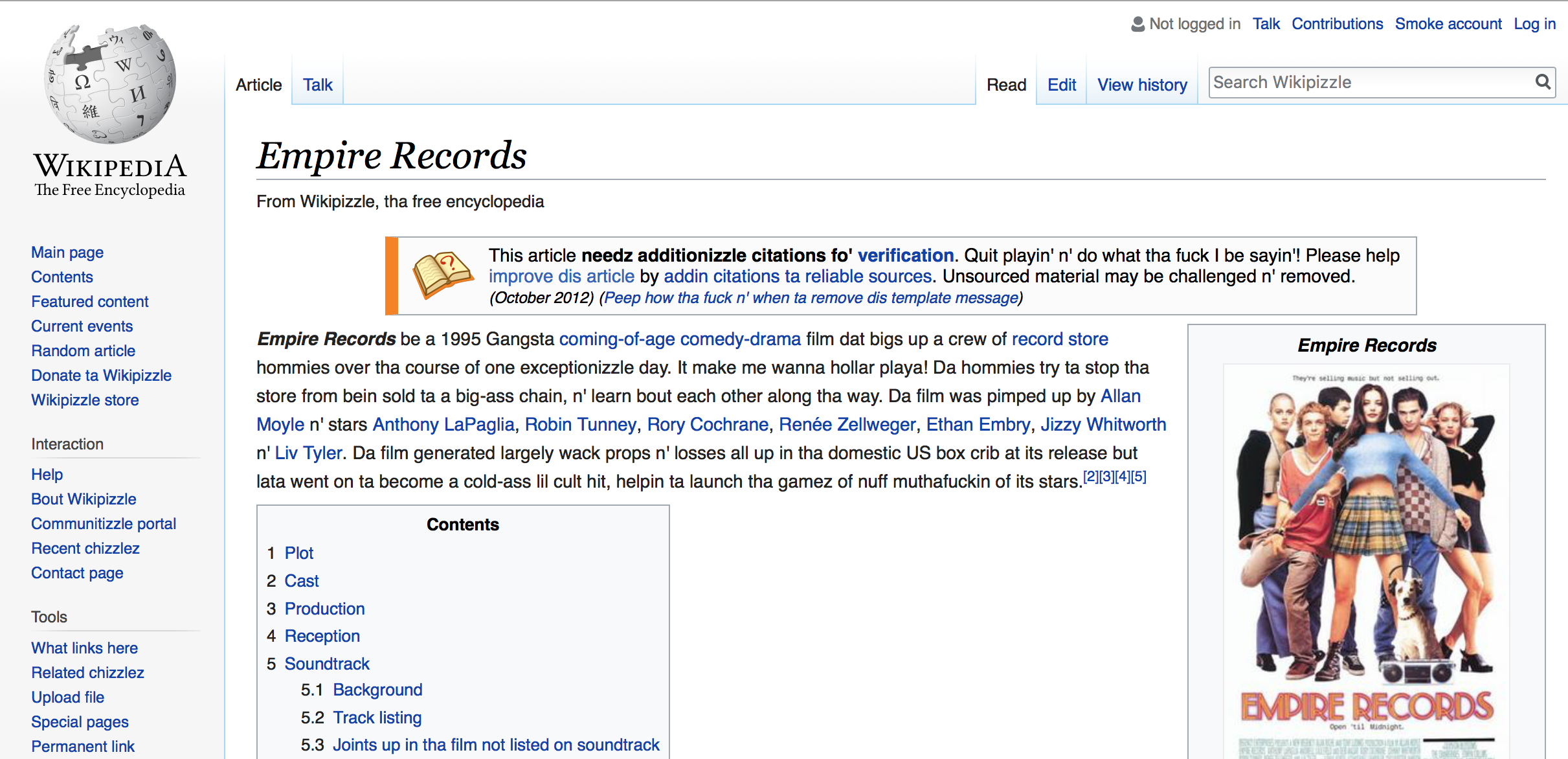Click the Wikipedia globe logo
This screenshot has height=759, width=1568.
tap(110, 84)
